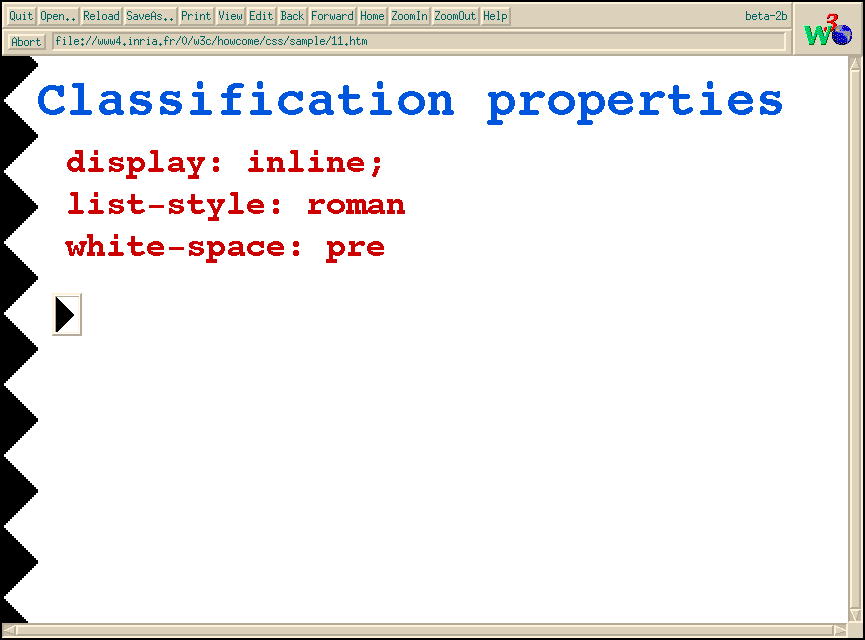The width and height of the screenshot is (865, 640).
Task: Go Forward to the next page
Action: [332, 16]
